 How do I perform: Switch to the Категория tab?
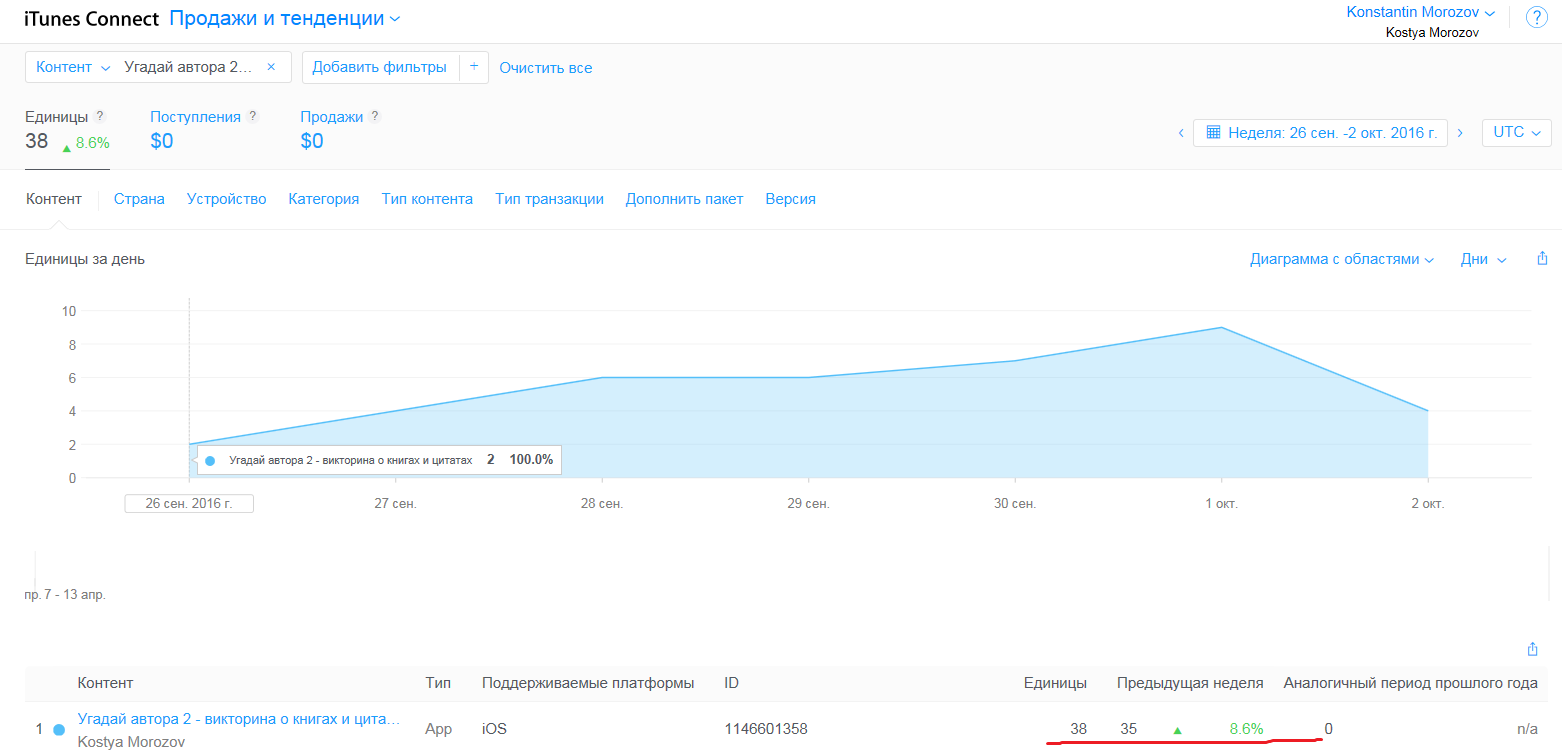(324, 199)
